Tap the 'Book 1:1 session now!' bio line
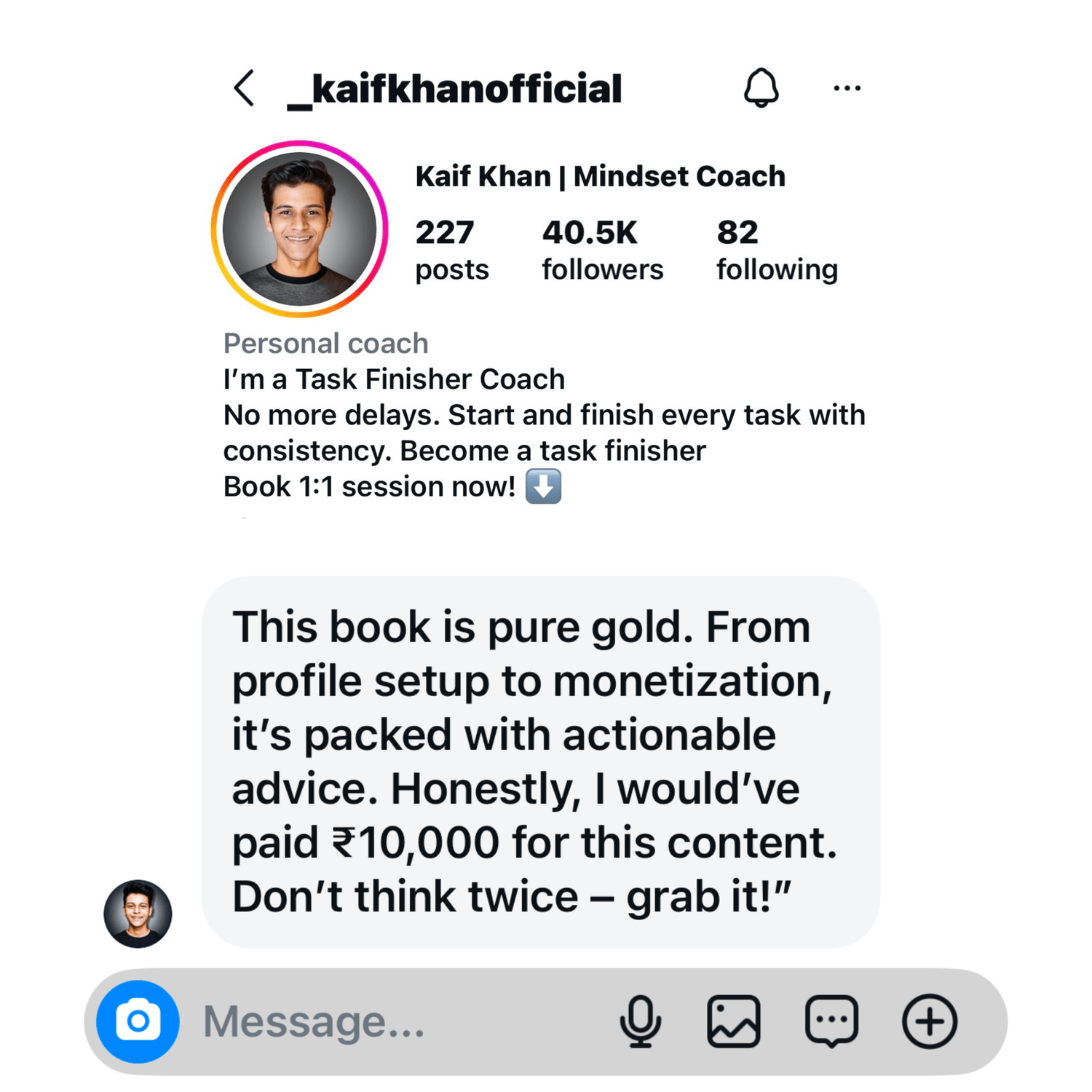1092x1092 pixels. 369,486
